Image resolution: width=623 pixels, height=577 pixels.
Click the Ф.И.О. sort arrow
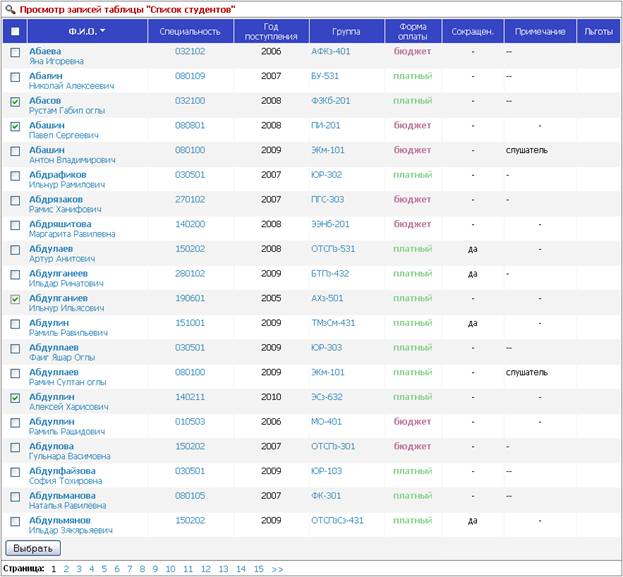[103, 31]
